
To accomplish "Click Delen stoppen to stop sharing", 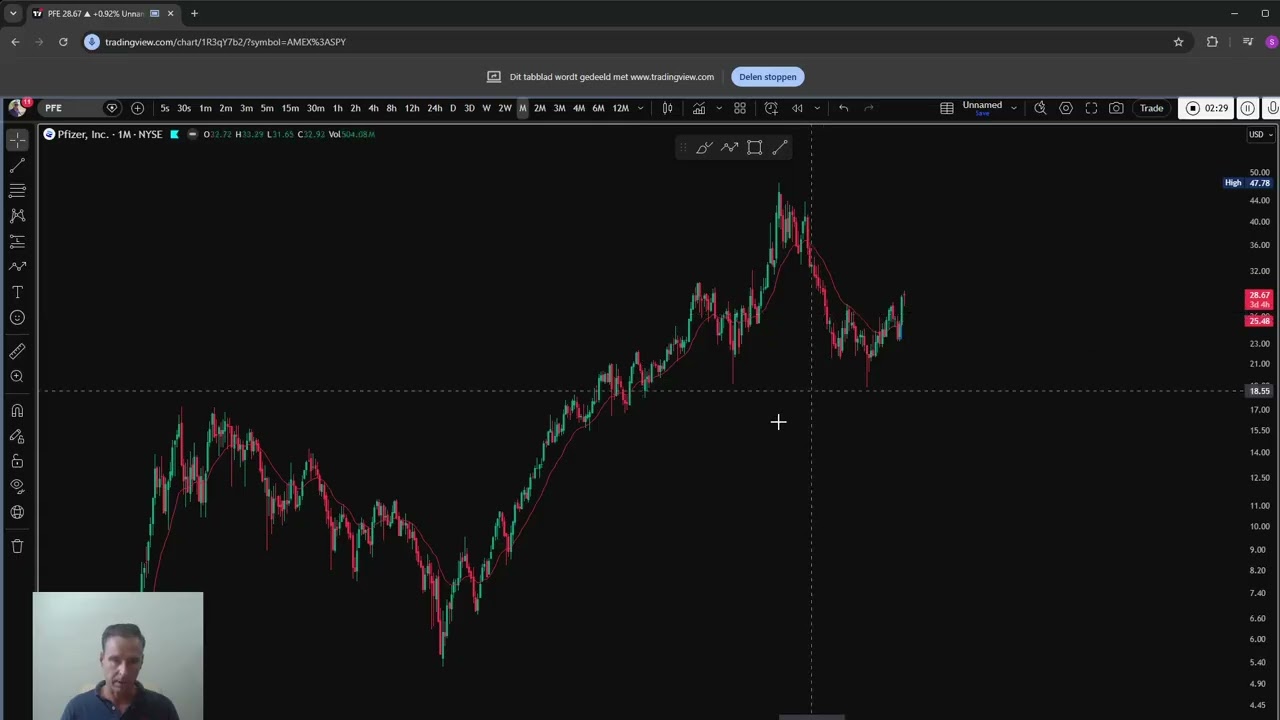I will [x=768, y=77].
